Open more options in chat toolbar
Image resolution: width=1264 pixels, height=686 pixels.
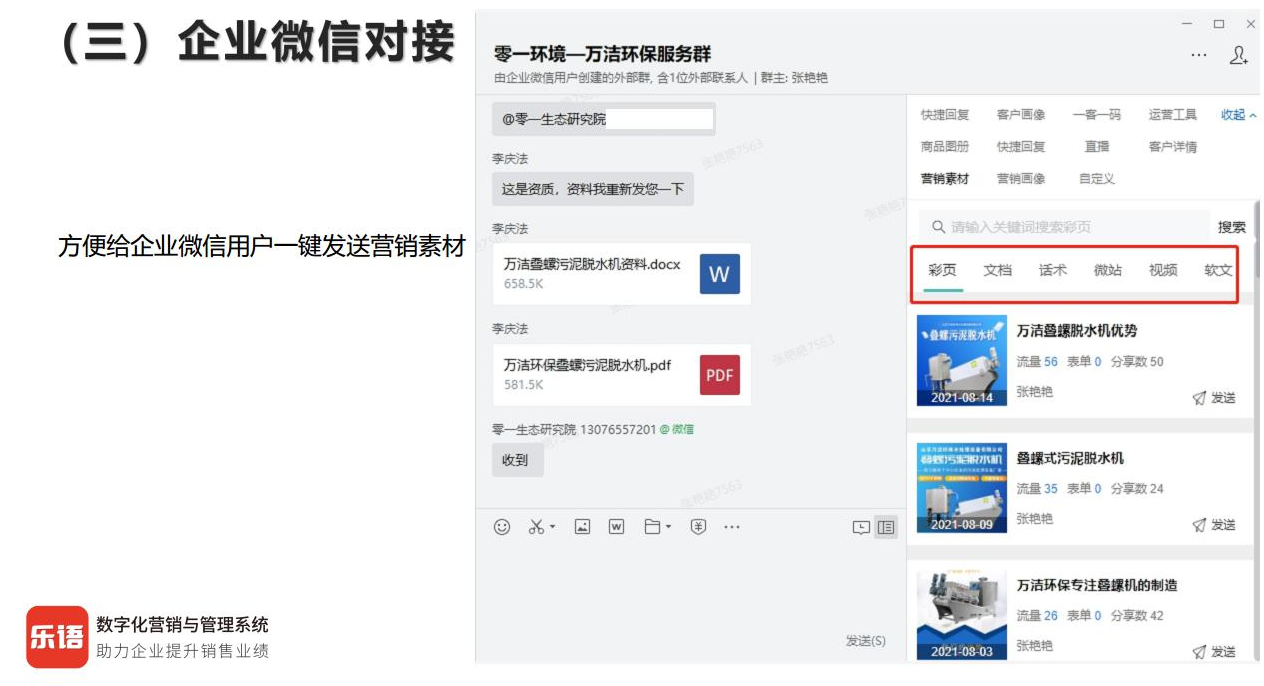tap(732, 527)
